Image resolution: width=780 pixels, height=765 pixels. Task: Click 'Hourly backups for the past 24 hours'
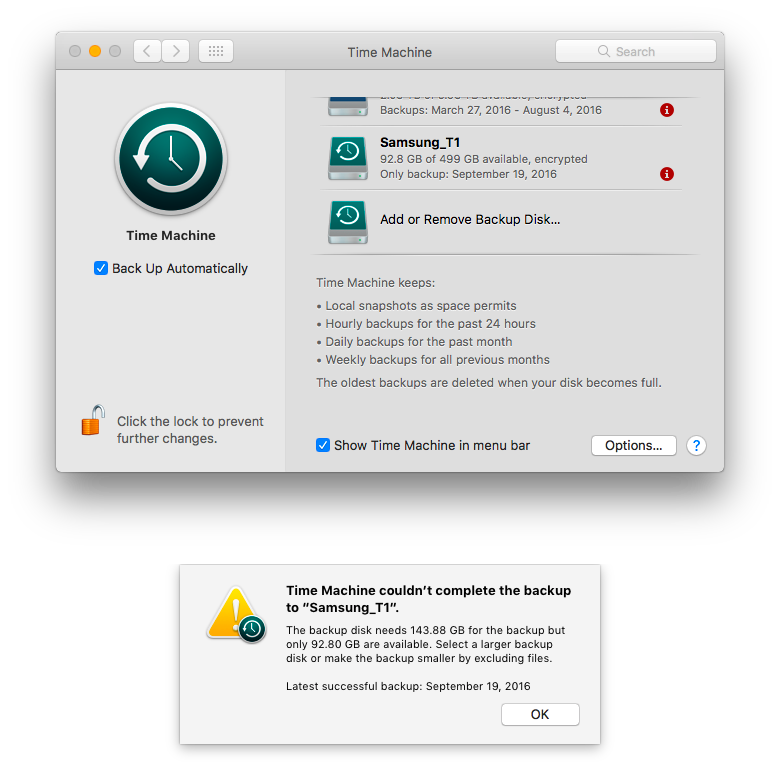coord(430,324)
